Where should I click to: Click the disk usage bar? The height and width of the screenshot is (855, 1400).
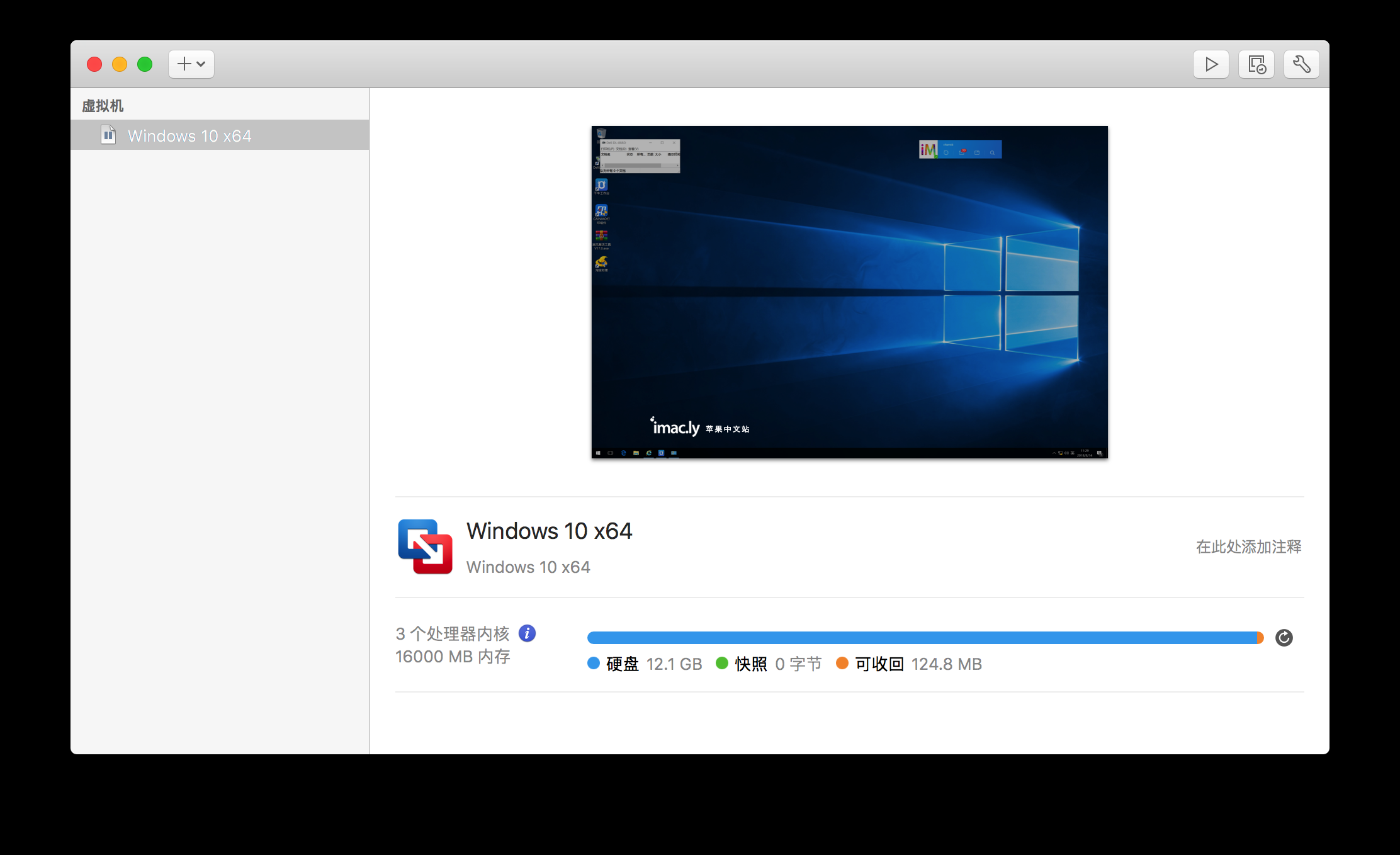[925, 638]
